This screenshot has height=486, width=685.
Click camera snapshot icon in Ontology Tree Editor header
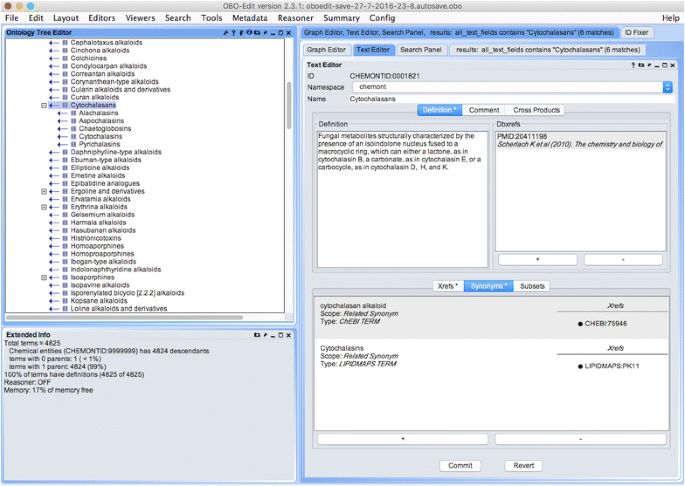pos(257,33)
